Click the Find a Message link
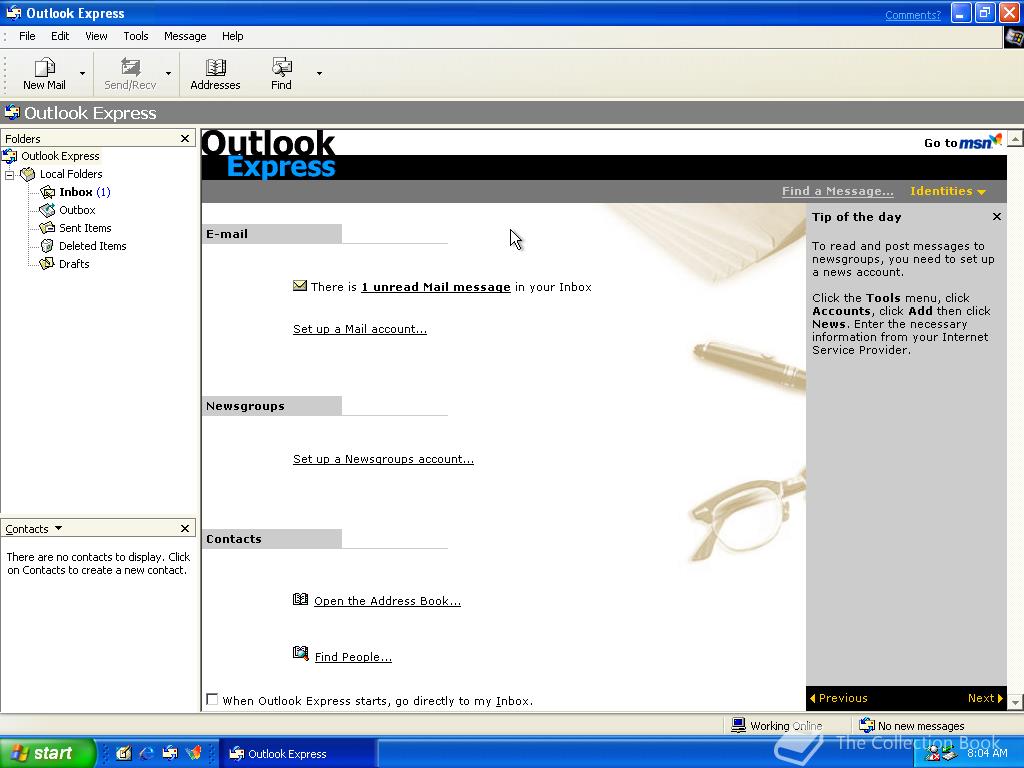 837,191
